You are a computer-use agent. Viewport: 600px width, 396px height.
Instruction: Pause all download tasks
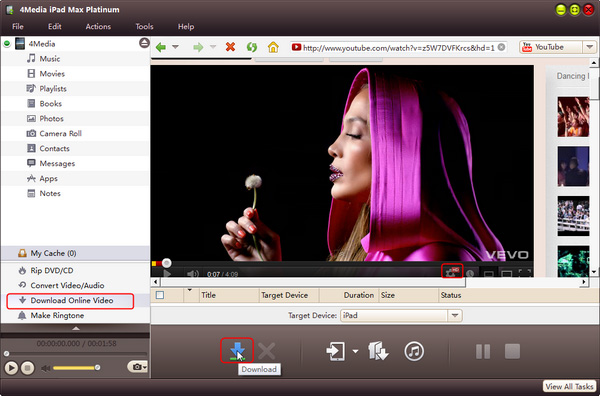click(483, 351)
